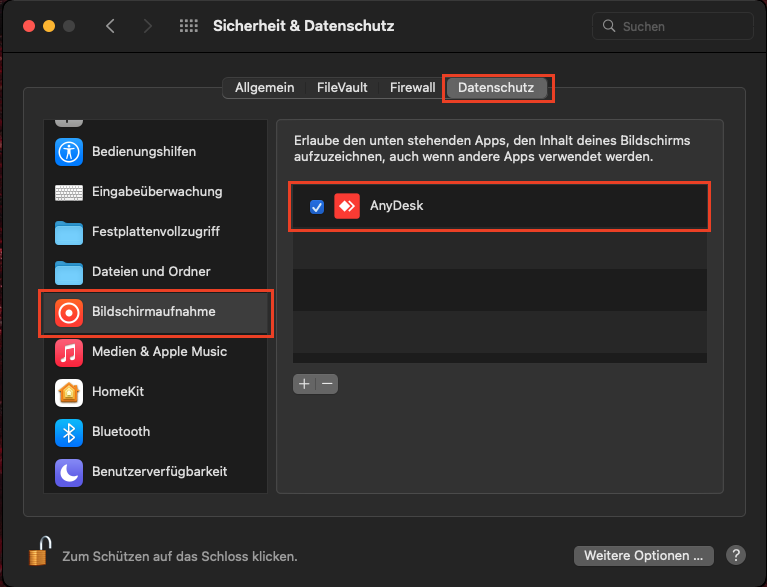767x587 pixels.
Task: Select Eingabeüberwachung label in sidebar
Action: coord(157,192)
